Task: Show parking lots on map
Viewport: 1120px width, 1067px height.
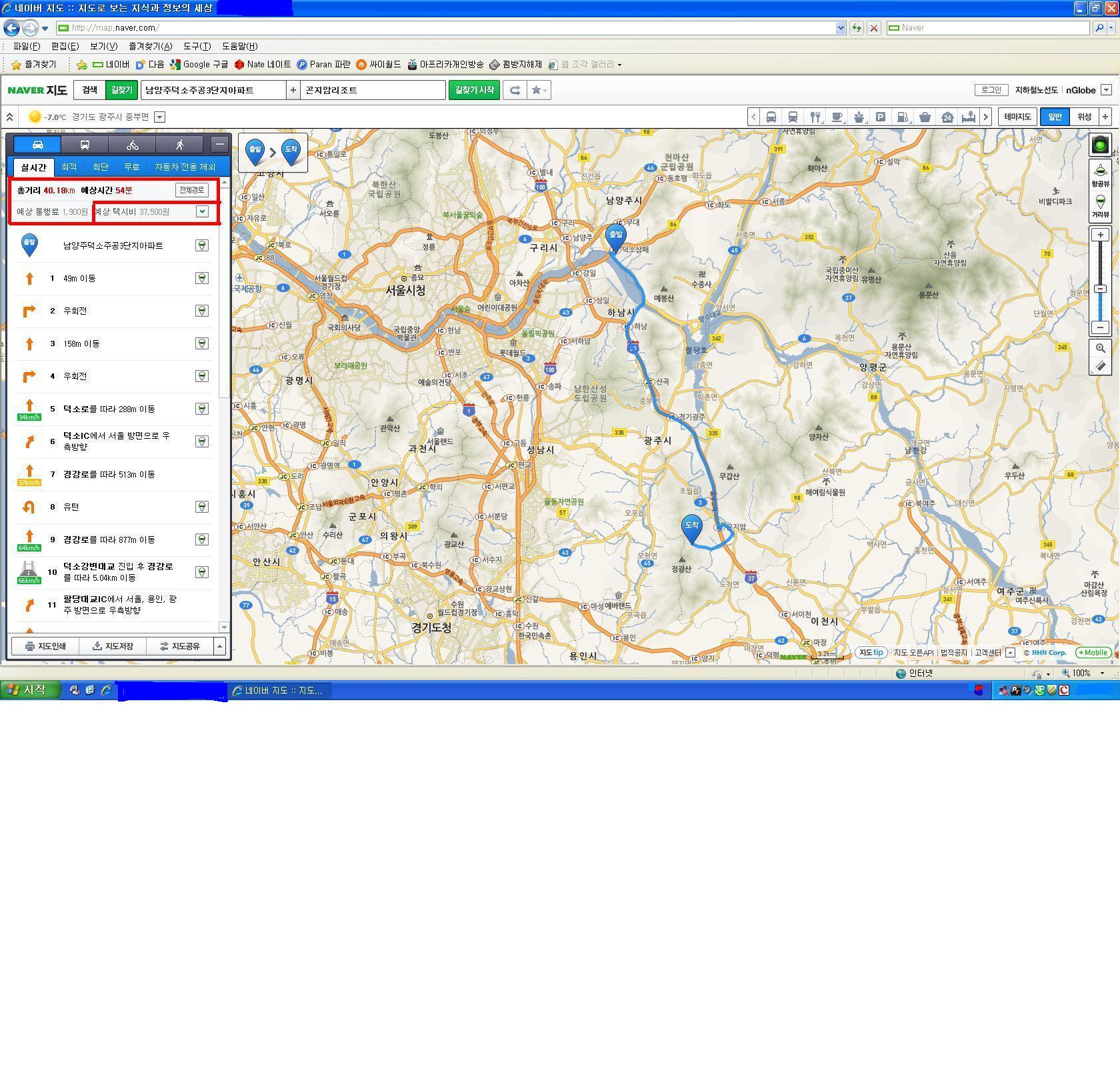Action: tap(881, 117)
